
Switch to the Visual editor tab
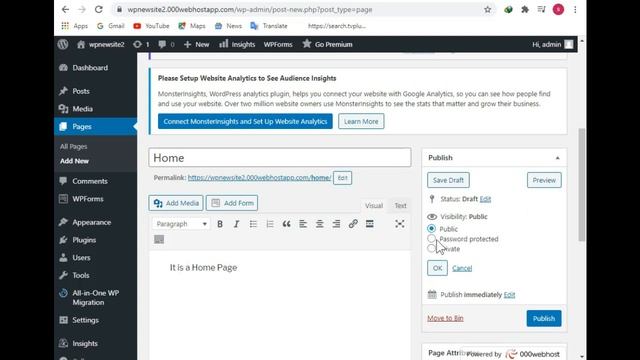point(374,205)
